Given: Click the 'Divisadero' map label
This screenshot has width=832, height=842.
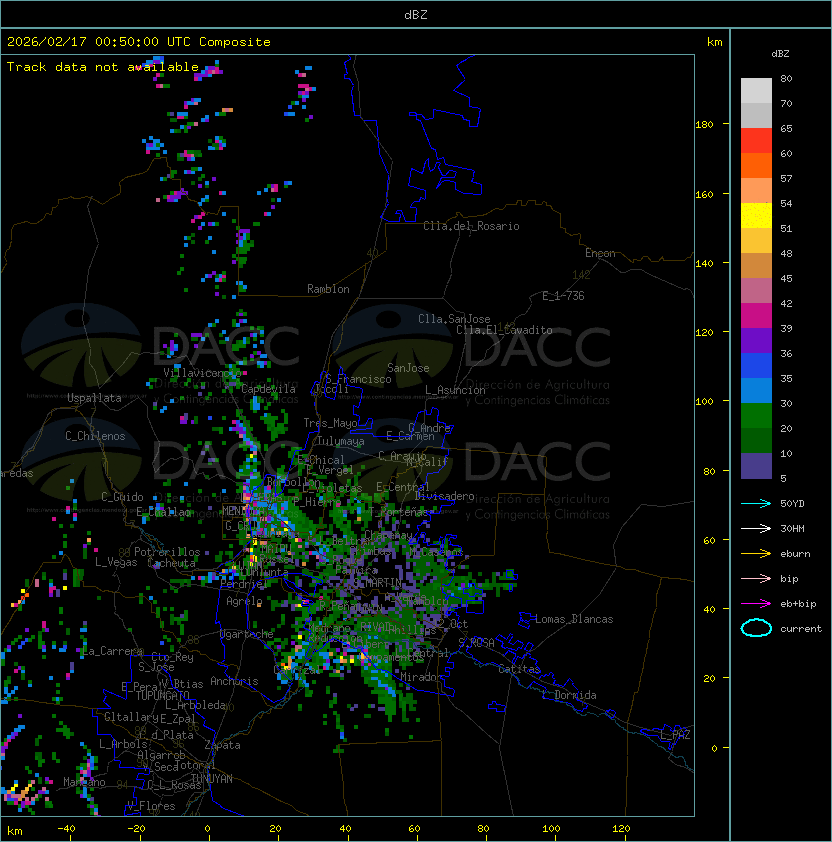Looking at the screenshot, I should click(x=444, y=496).
